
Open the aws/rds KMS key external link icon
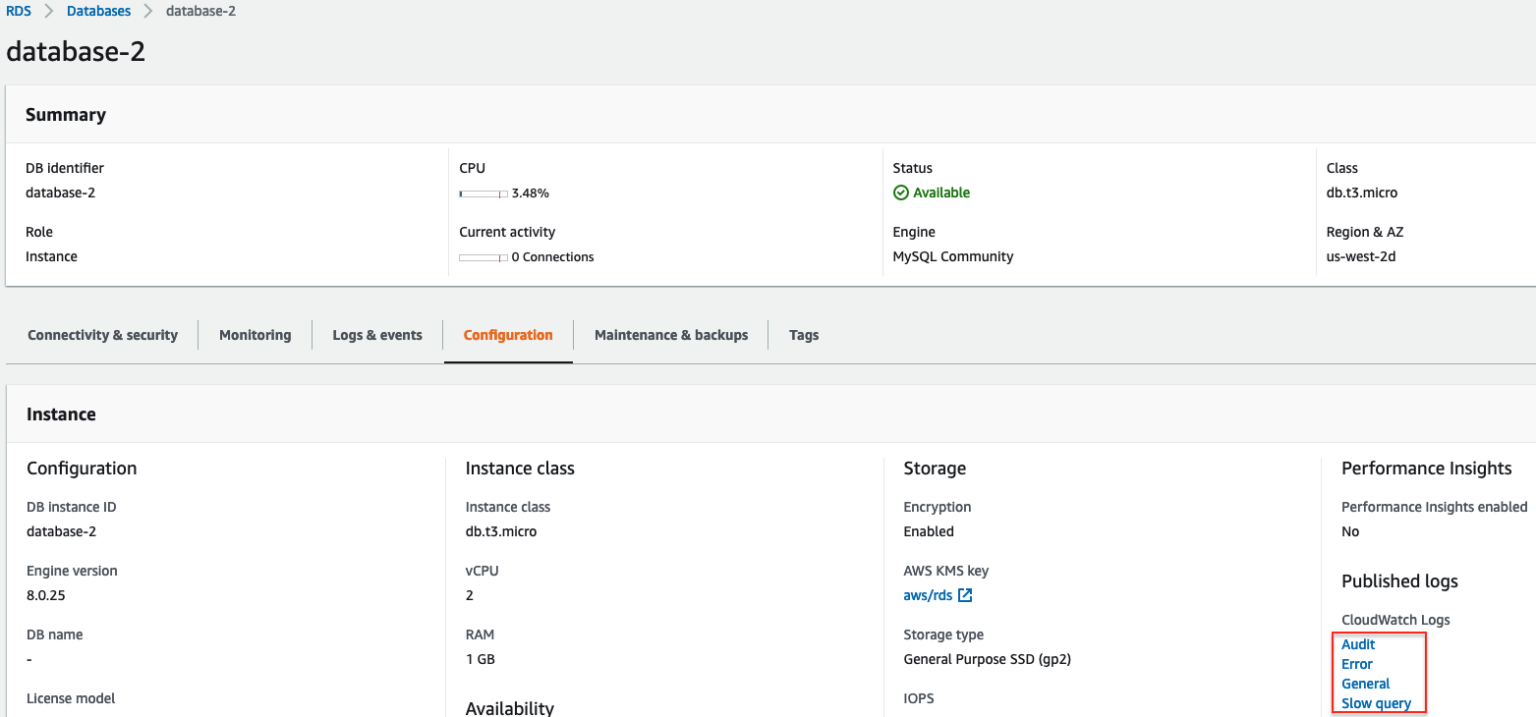[x=963, y=594]
